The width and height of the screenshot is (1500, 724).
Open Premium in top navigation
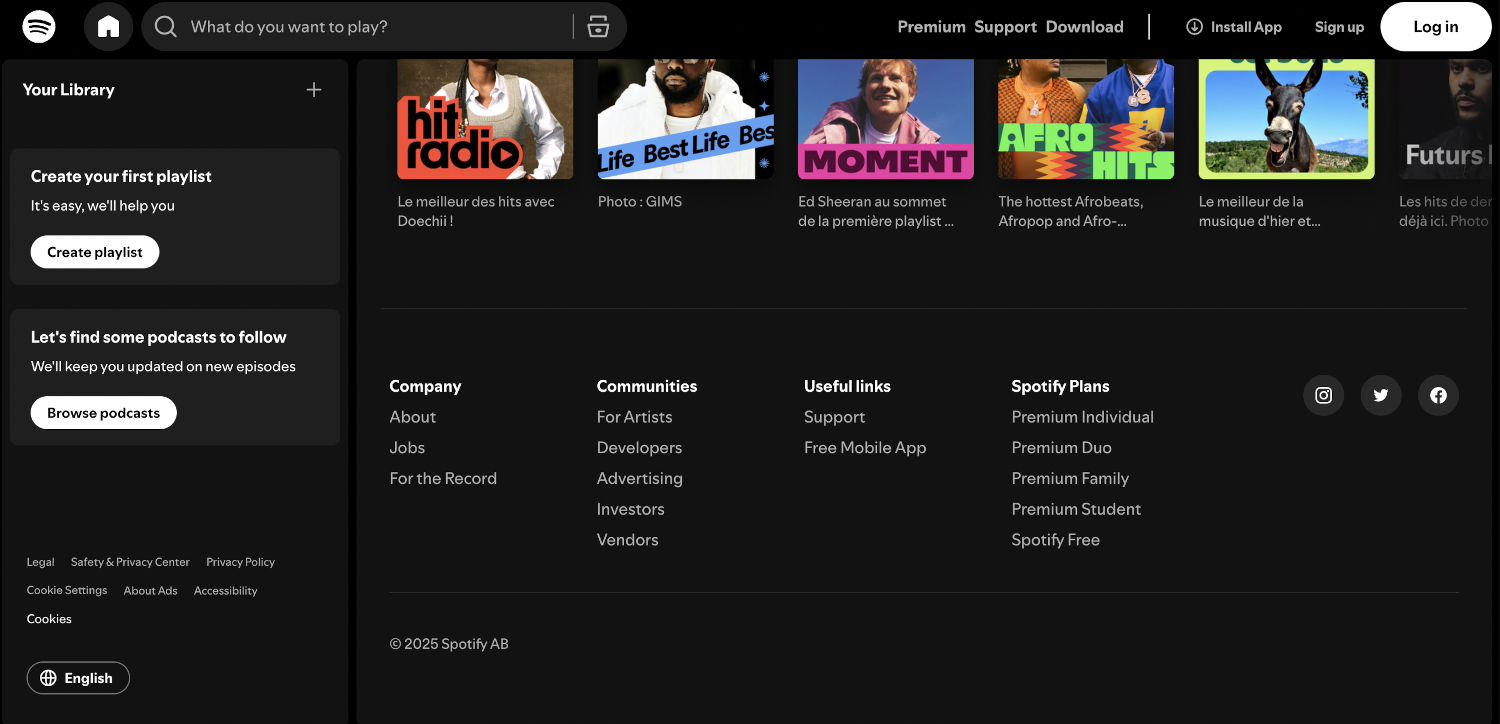coord(931,27)
